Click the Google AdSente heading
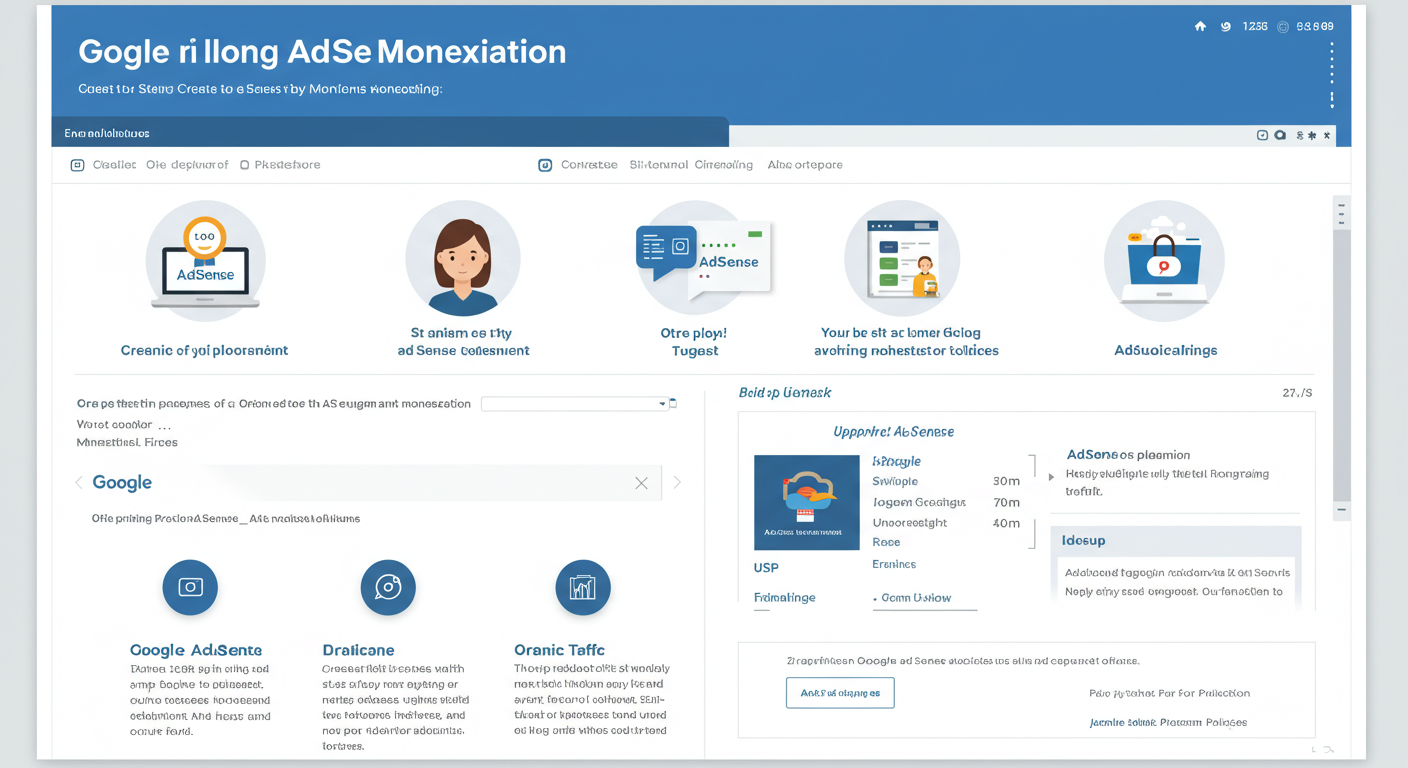 click(196, 650)
